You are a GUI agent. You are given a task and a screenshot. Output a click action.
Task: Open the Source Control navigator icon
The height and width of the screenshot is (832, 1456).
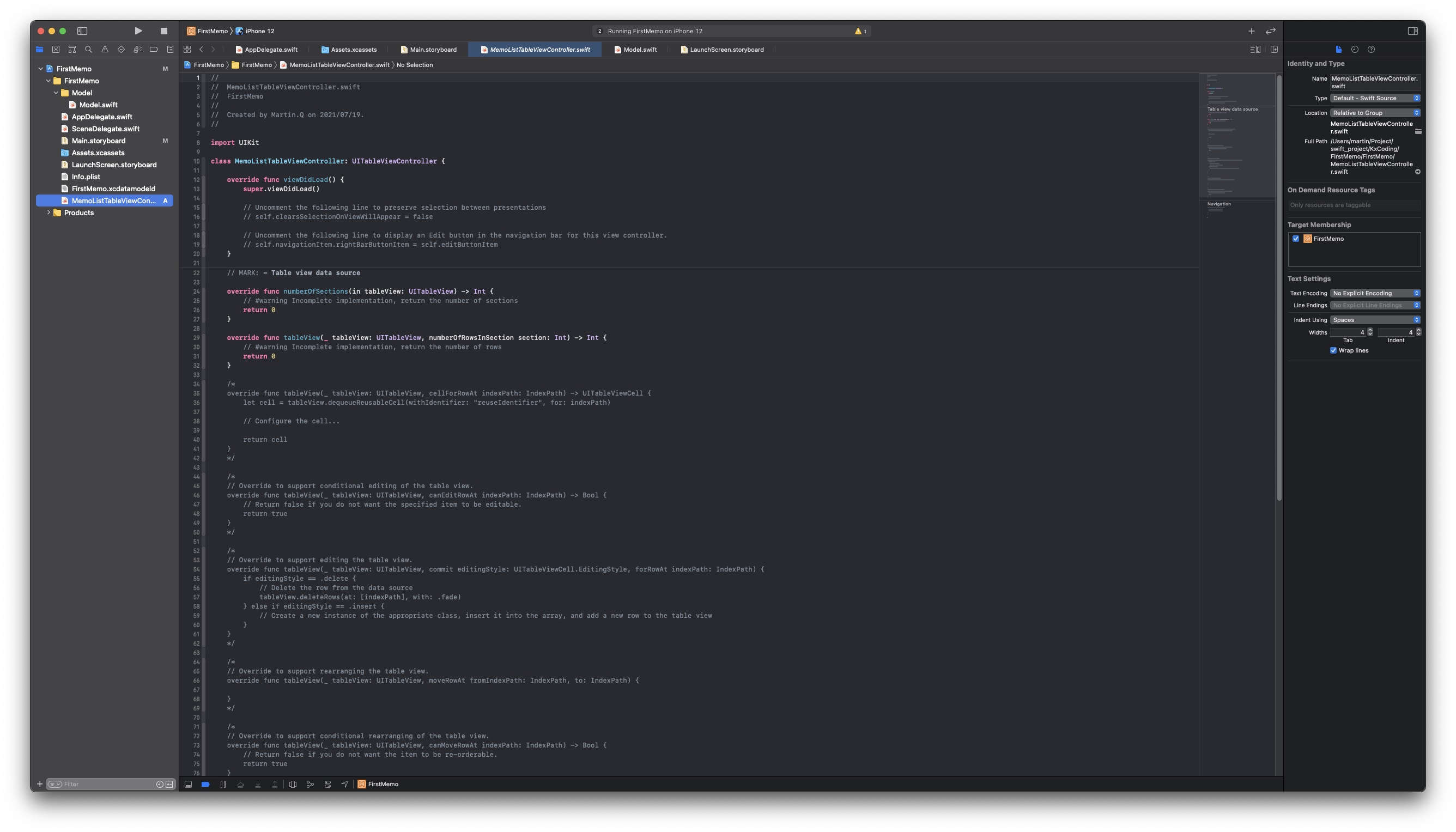tap(56, 50)
